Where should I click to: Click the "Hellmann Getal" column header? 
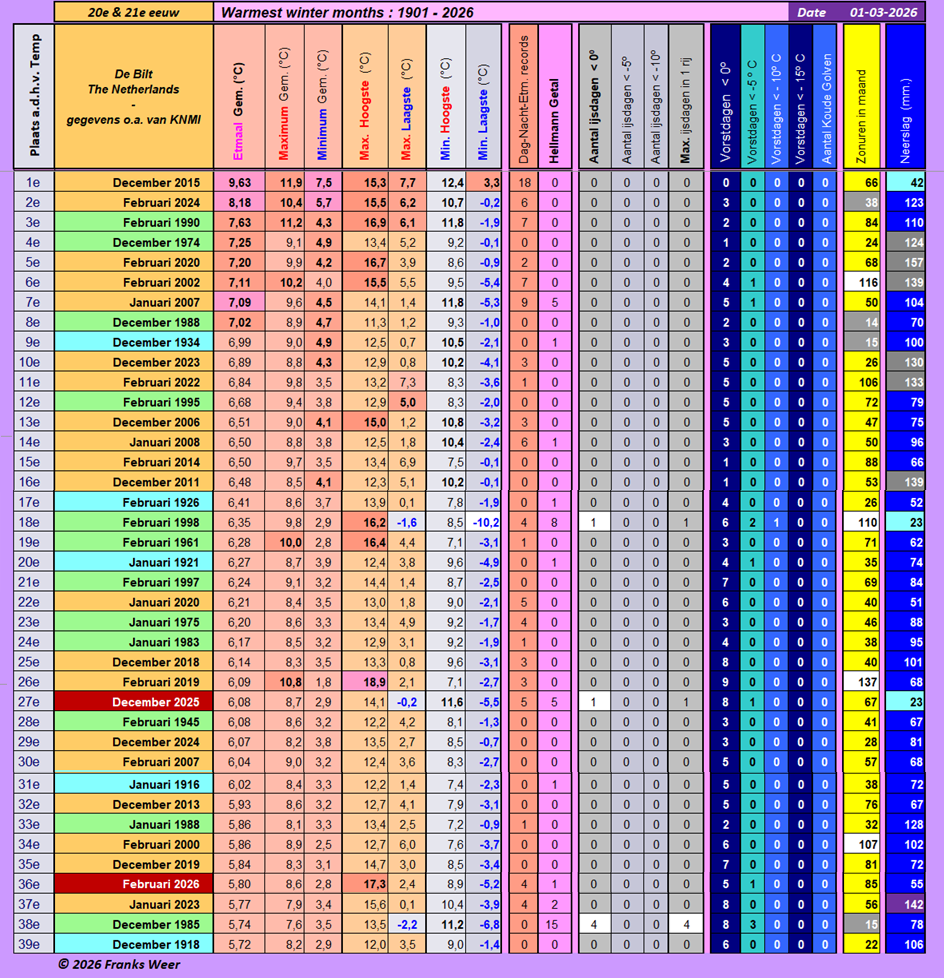(554, 97)
